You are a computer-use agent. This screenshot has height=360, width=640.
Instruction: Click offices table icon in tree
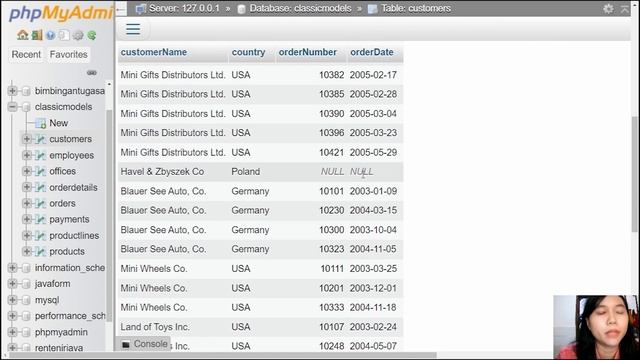[40, 171]
